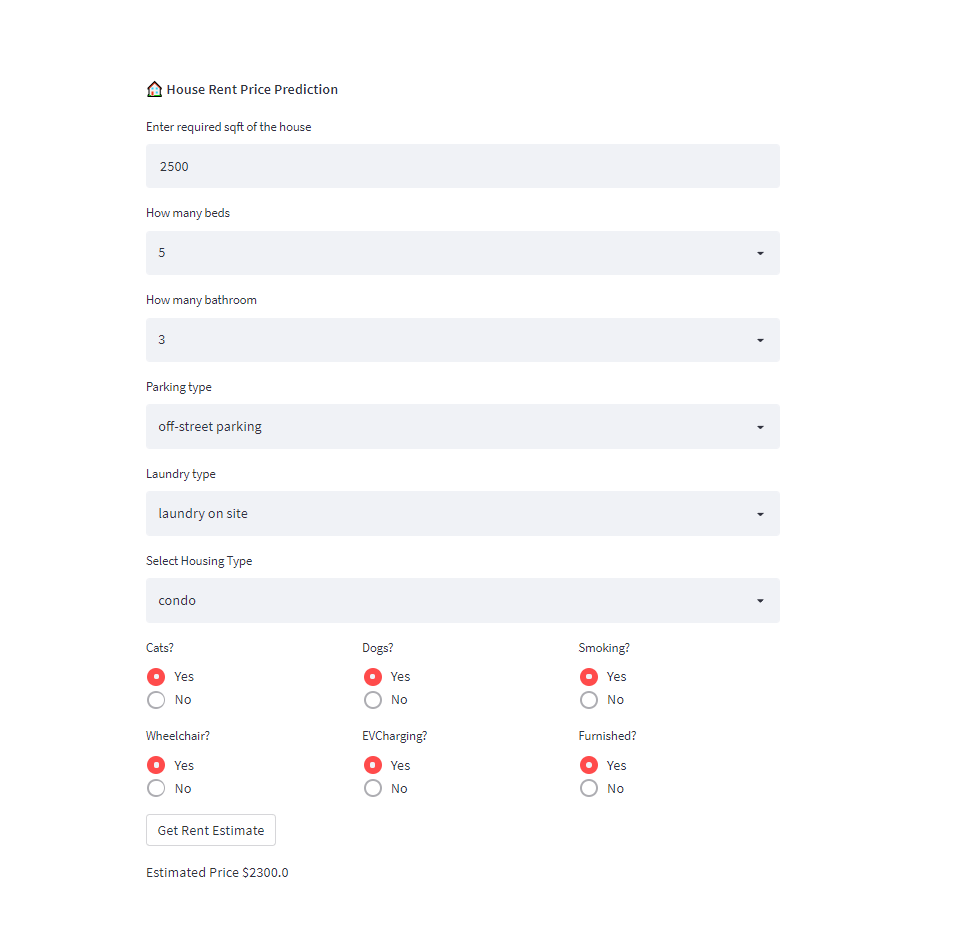Click the Get Rent Estimate button

[210, 830]
